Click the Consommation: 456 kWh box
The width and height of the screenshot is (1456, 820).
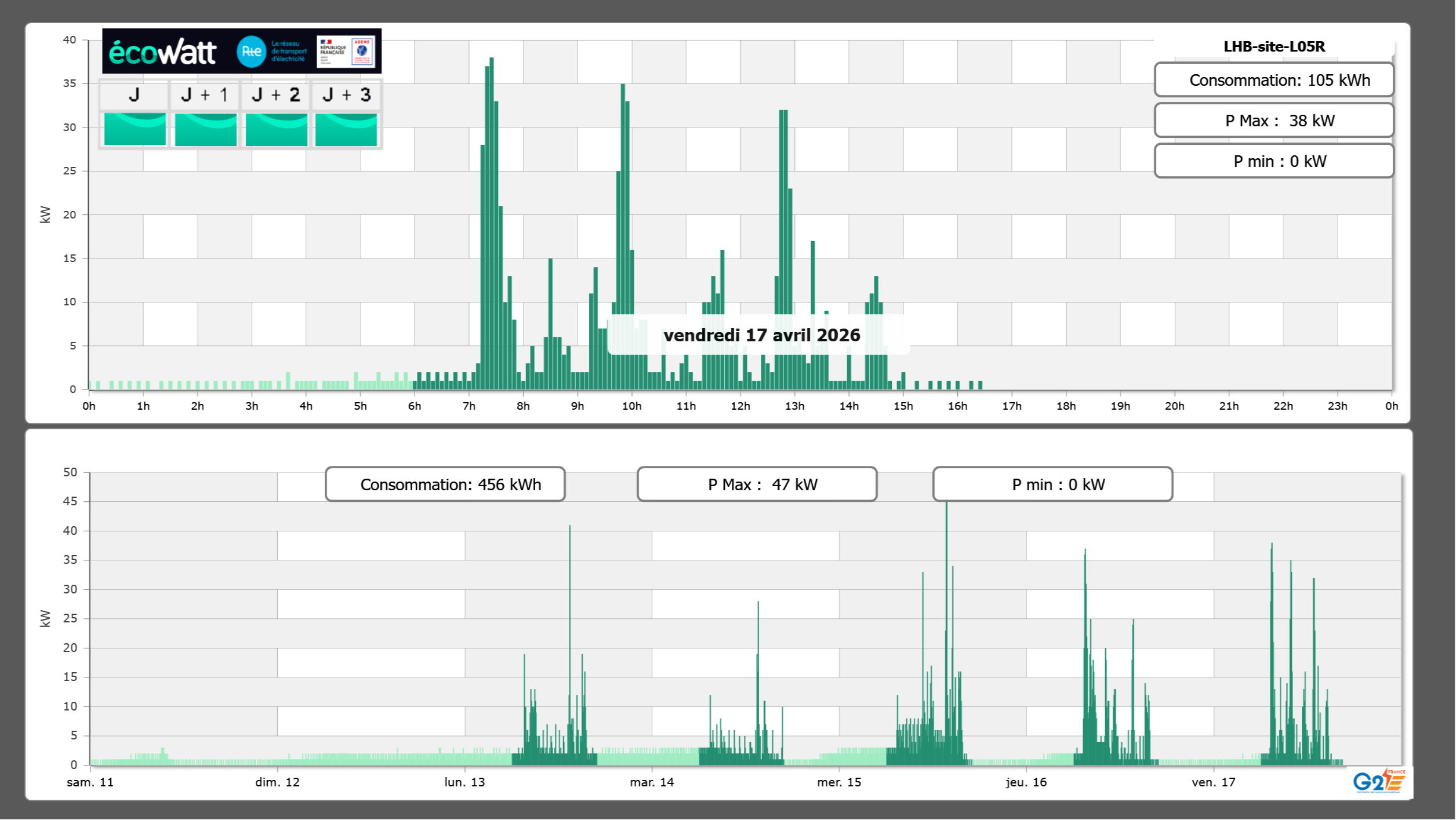(x=445, y=484)
